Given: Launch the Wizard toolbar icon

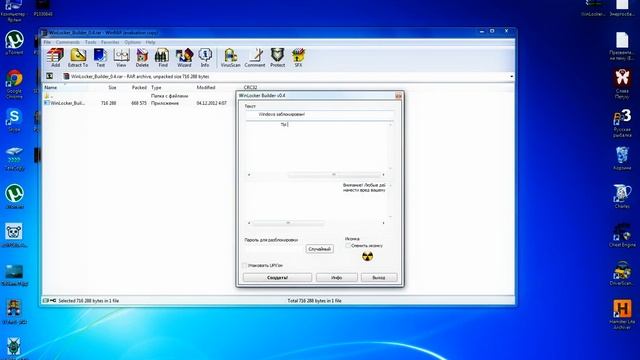Looking at the screenshot, I should (x=184, y=57).
